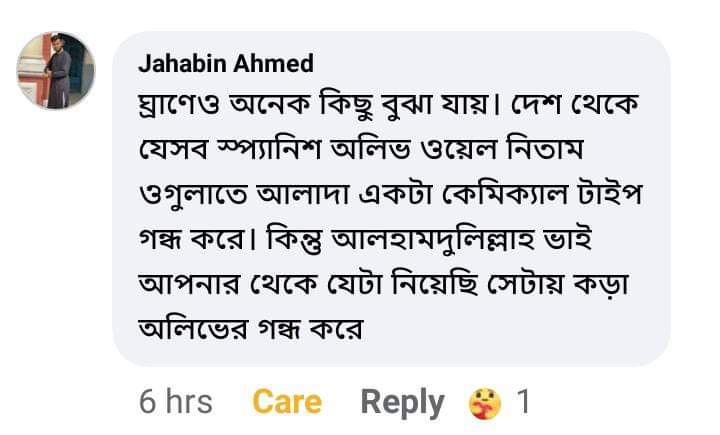Open Jahabin Ahmed's profile picture
The image size is (720, 435).
point(56,71)
